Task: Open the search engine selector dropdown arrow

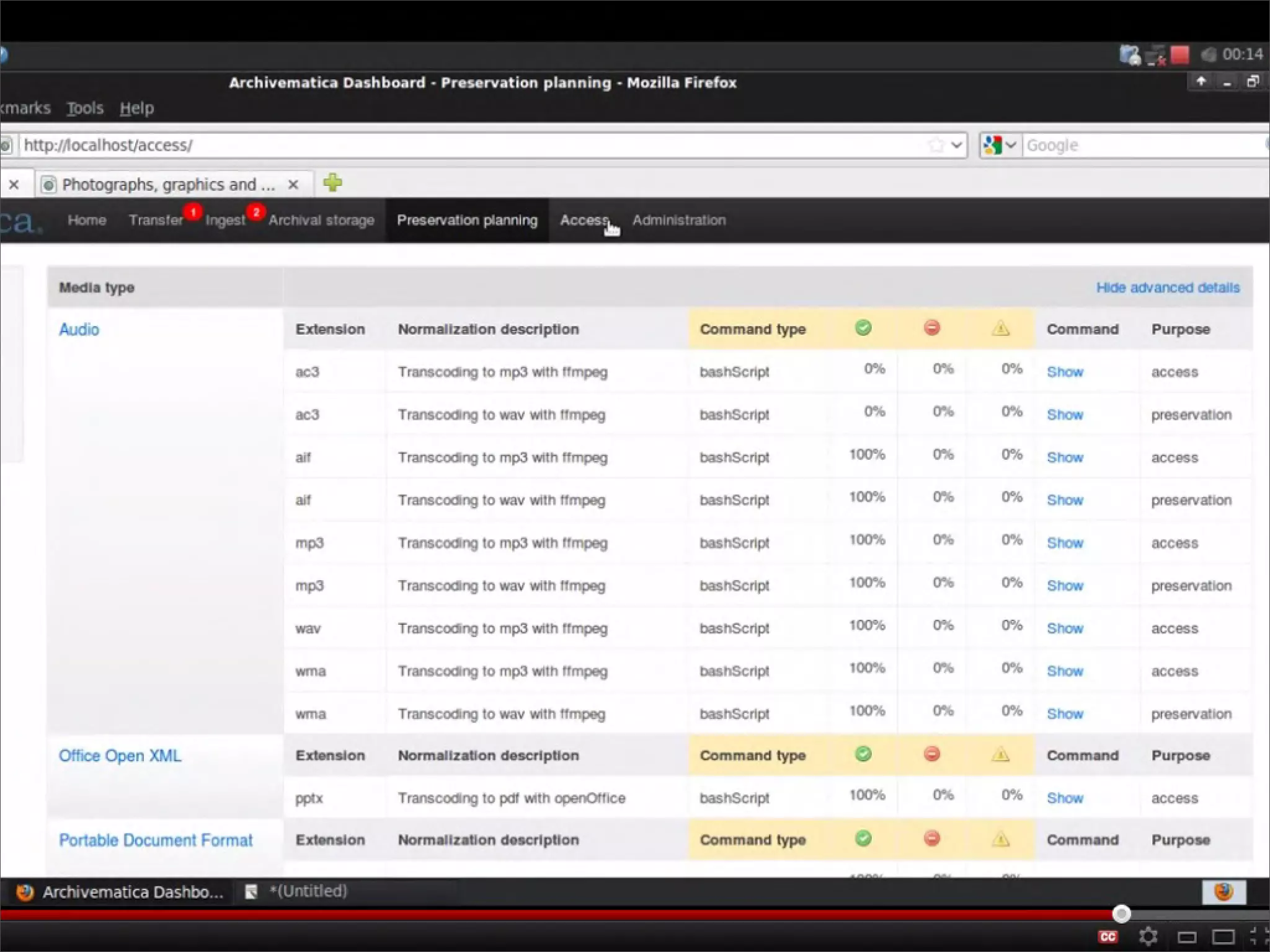Action: click(x=1011, y=145)
